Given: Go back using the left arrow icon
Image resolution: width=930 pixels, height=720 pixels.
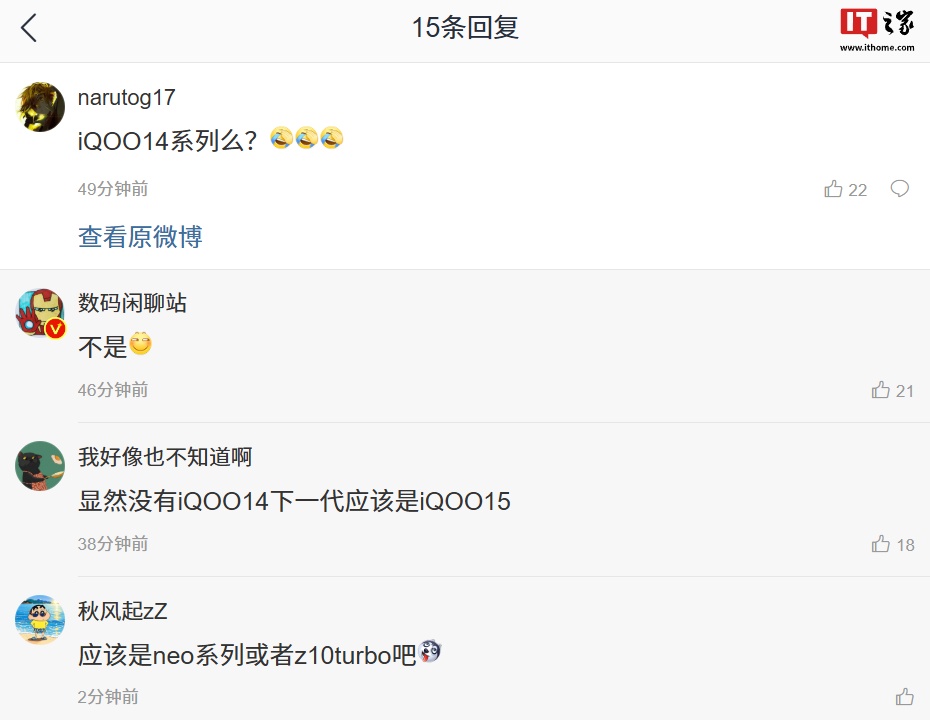Looking at the screenshot, I should [x=28, y=28].
